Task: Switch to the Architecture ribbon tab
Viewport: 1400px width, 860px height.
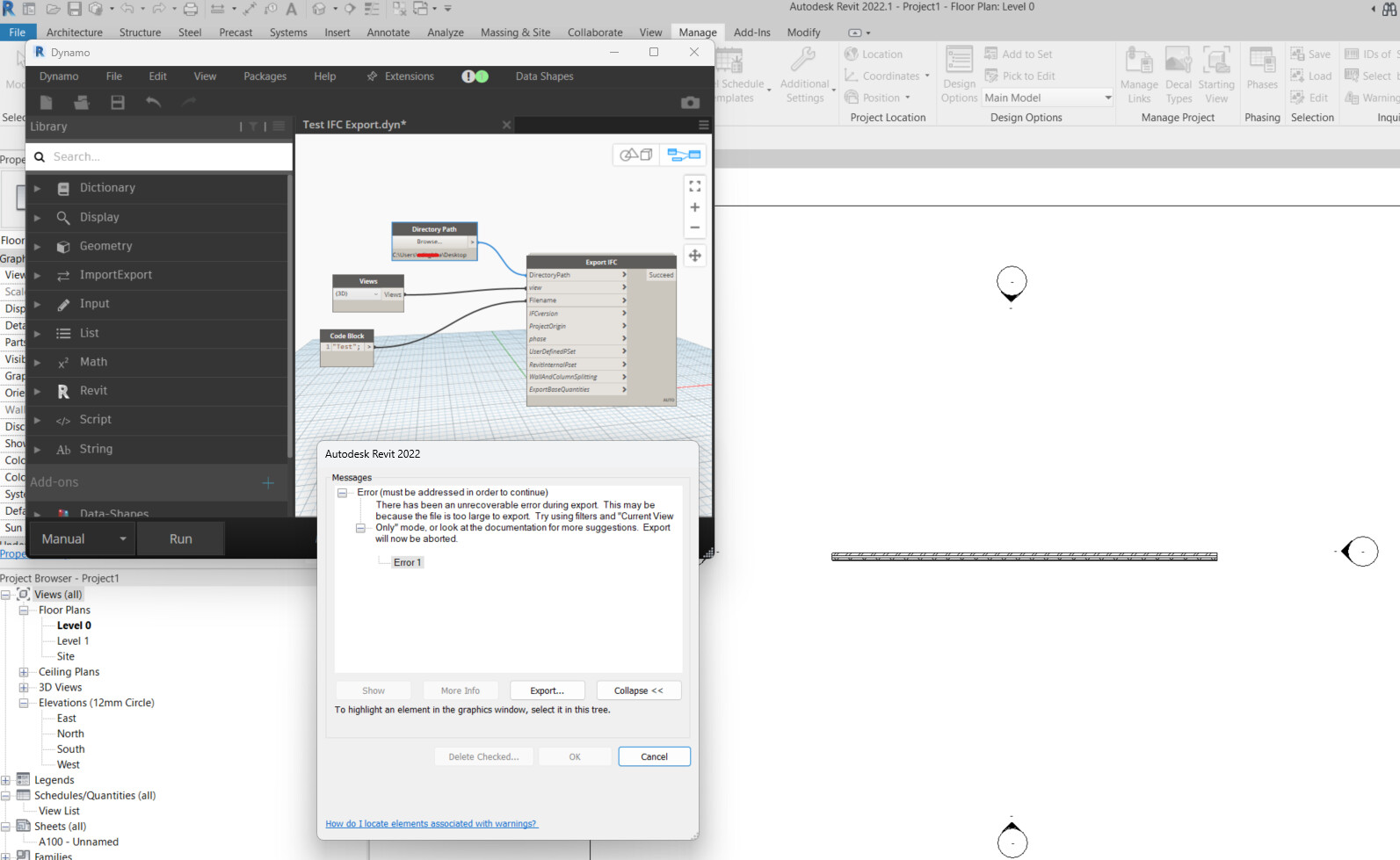Action: [75, 33]
